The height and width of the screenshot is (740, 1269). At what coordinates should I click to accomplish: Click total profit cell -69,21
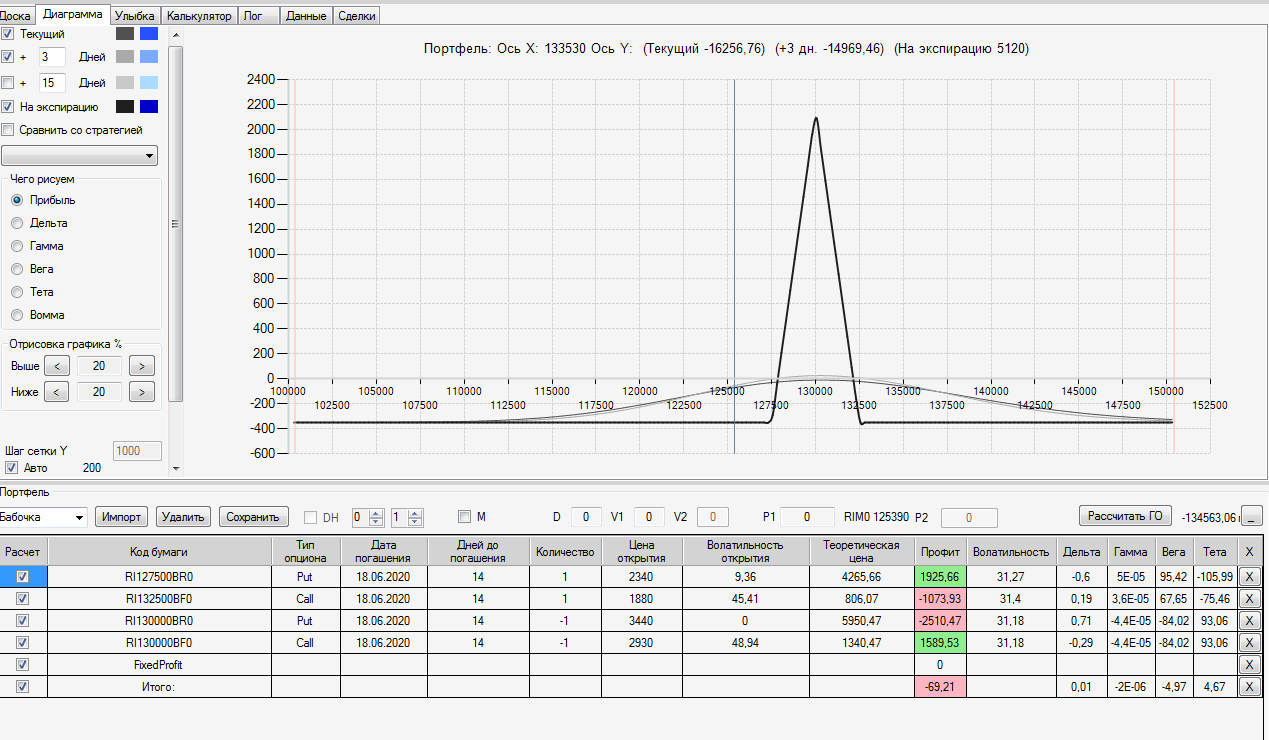click(941, 686)
